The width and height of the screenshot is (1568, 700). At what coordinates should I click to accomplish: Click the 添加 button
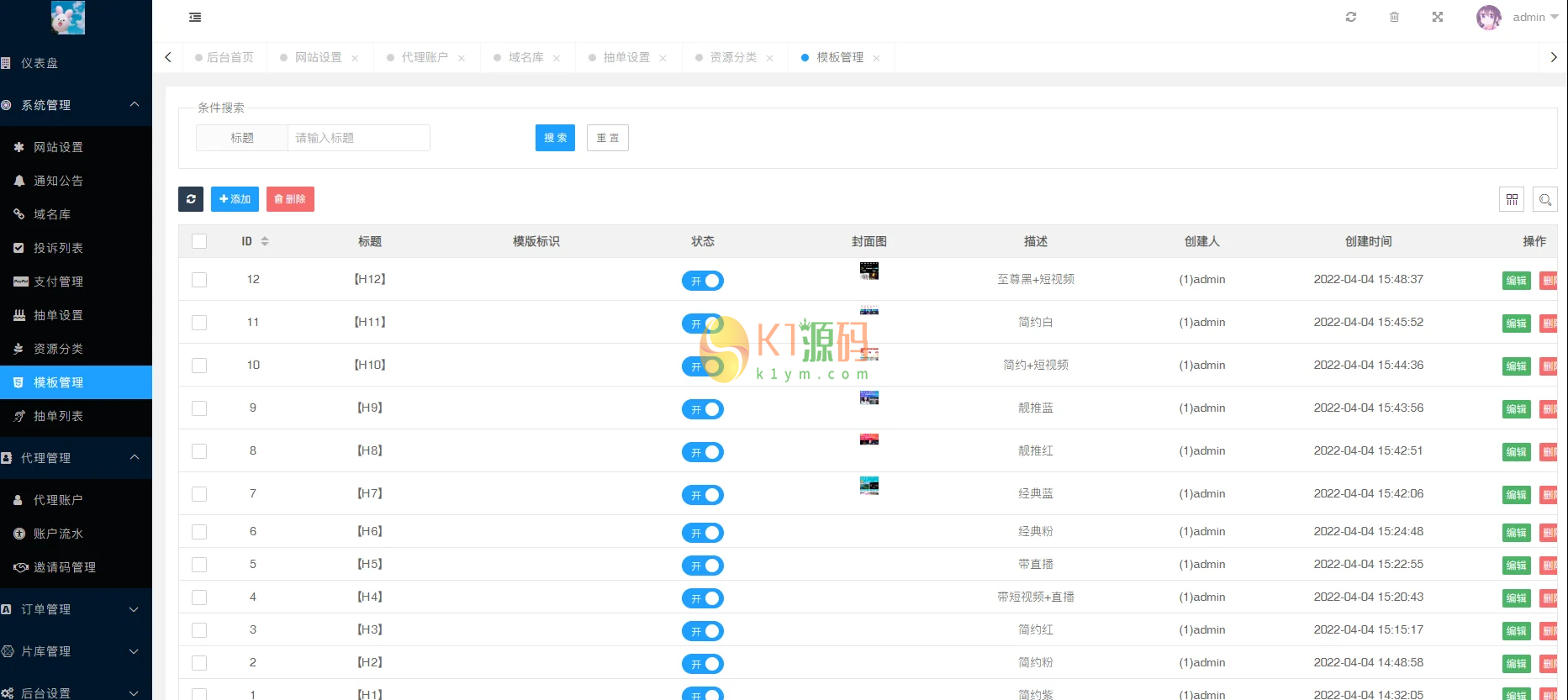[x=235, y=199]
